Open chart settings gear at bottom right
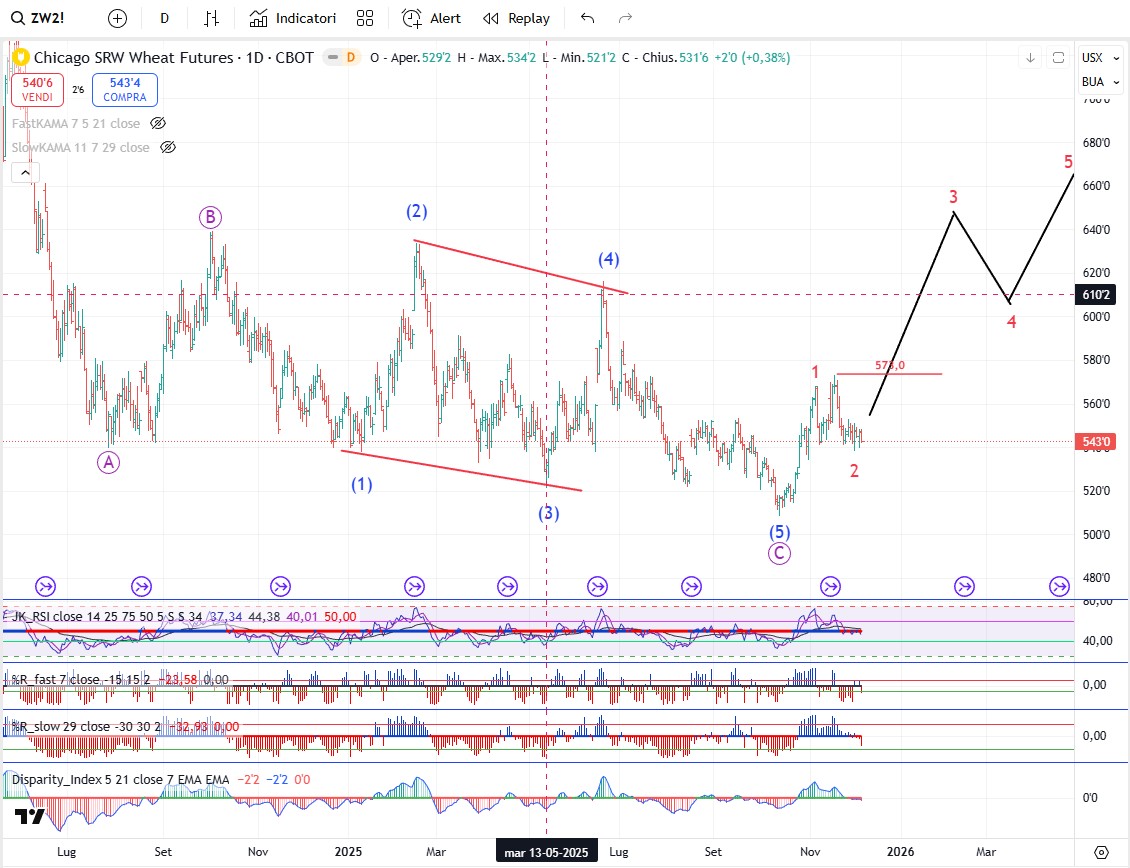Screen dimensions: 1130x868 coord(1101,851)
